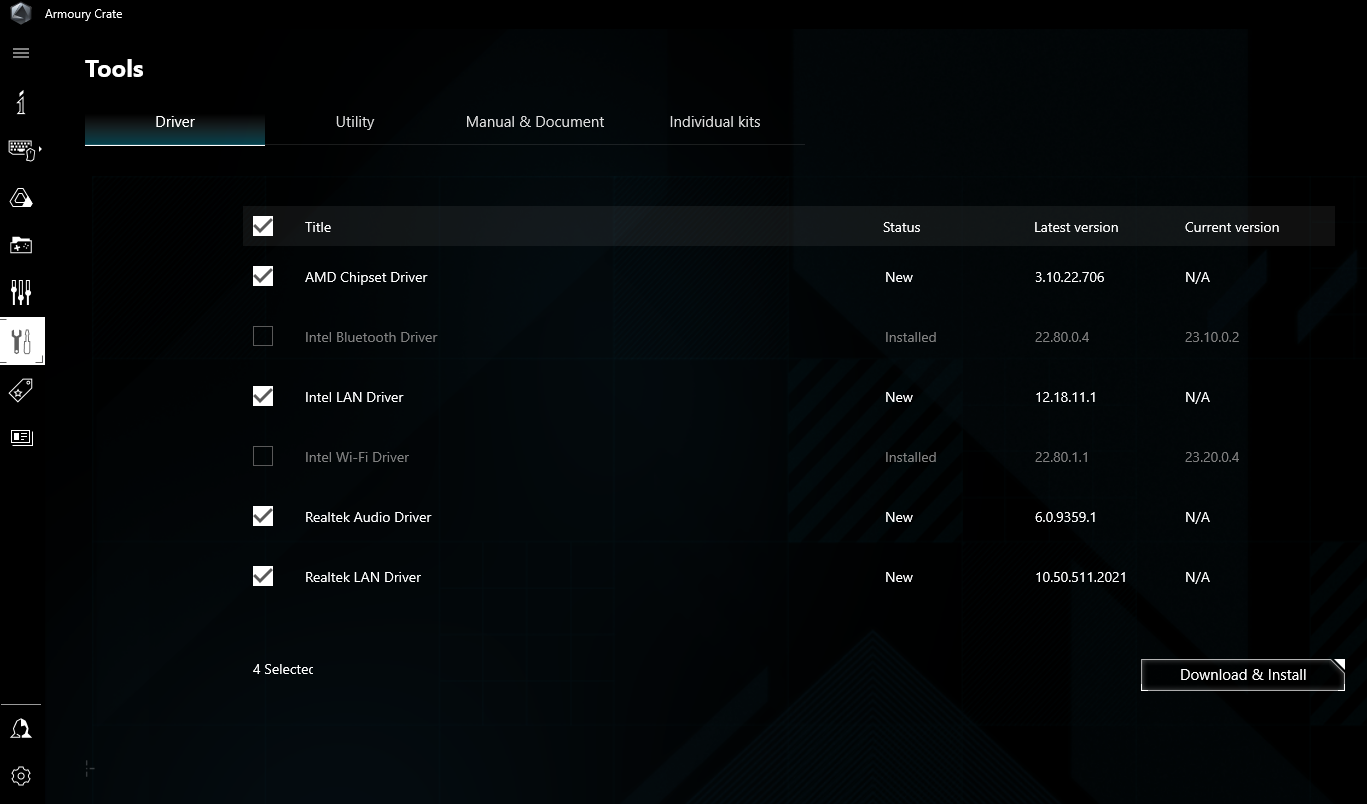Open the Manual & Document tab

coord(534,121)
